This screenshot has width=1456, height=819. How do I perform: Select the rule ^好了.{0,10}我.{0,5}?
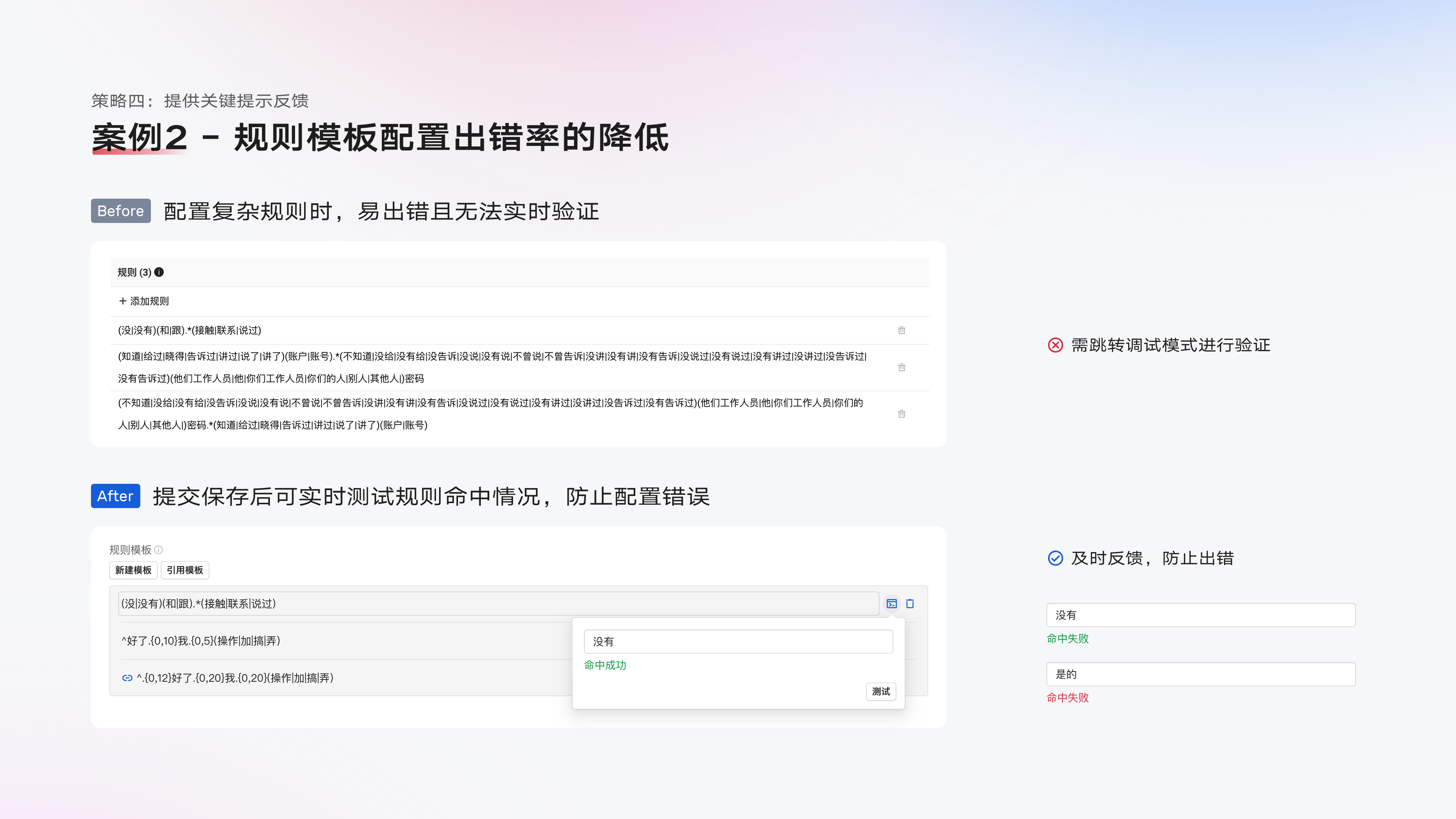[201, 640]
